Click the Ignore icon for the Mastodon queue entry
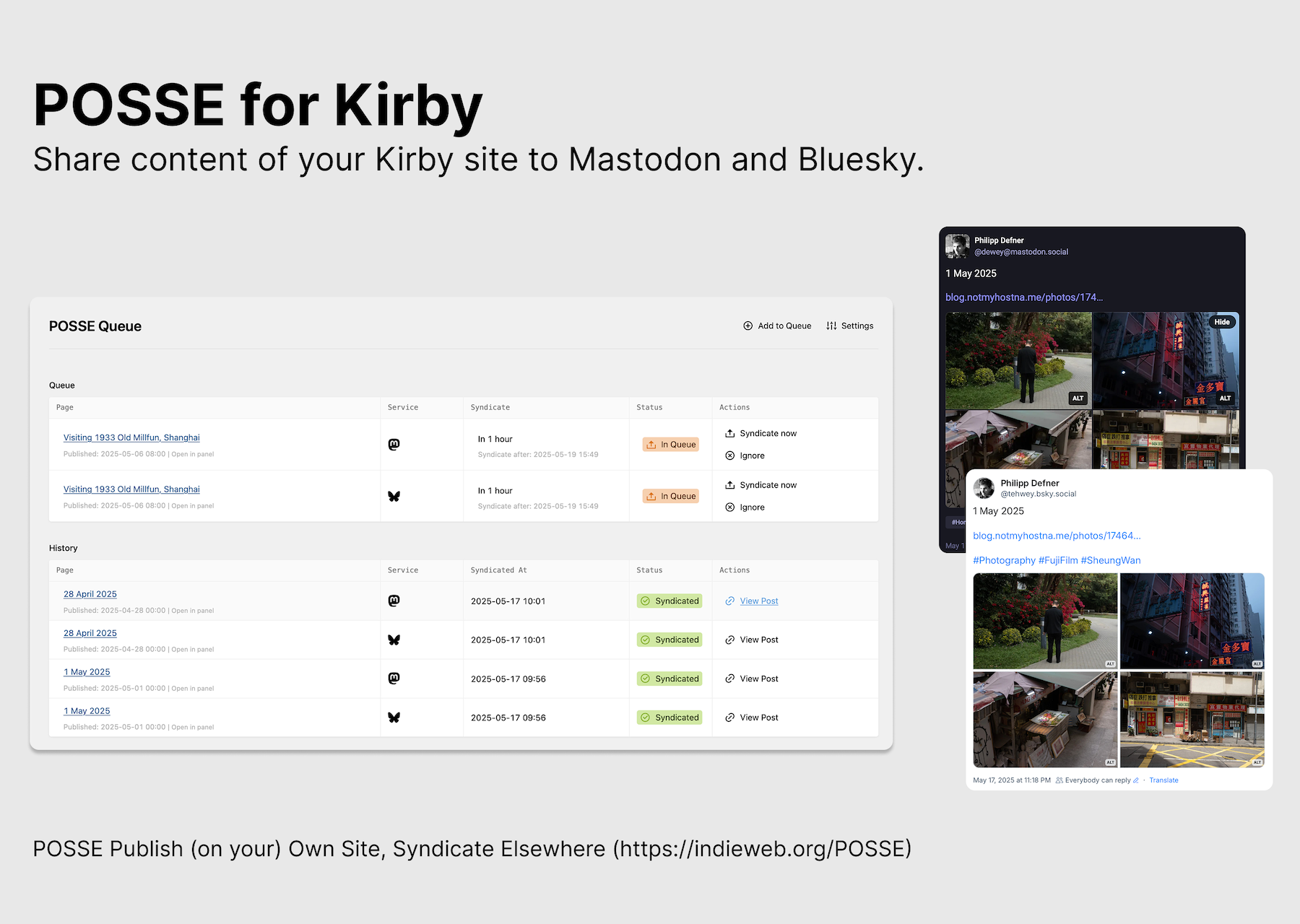1300x924 pixels. tap(731, 456)
